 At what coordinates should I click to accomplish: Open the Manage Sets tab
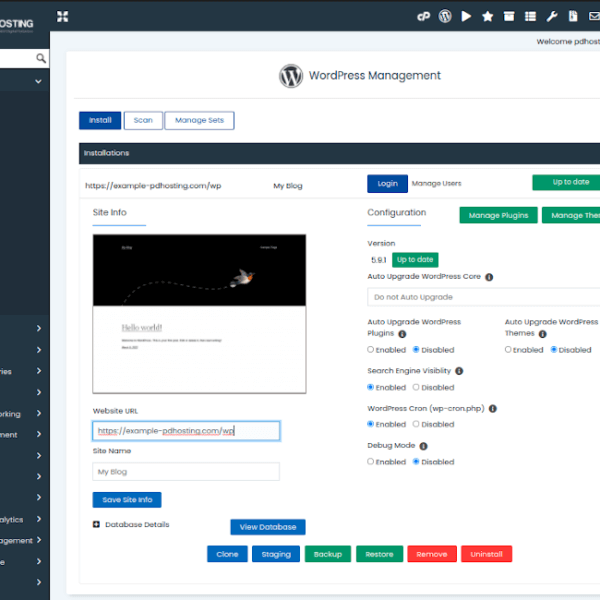pos(199,121)
